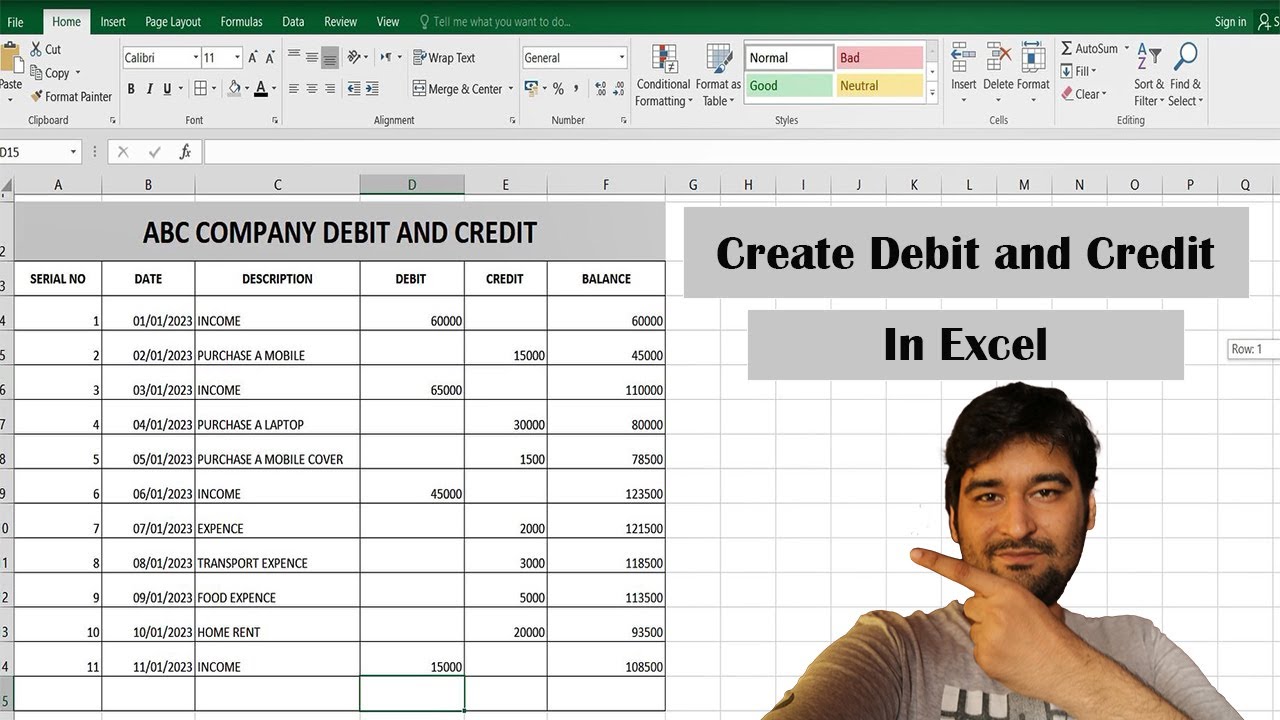Center text horizontally
The height and width of the screenshot is (720, 1280).
(x=312, y=89)
